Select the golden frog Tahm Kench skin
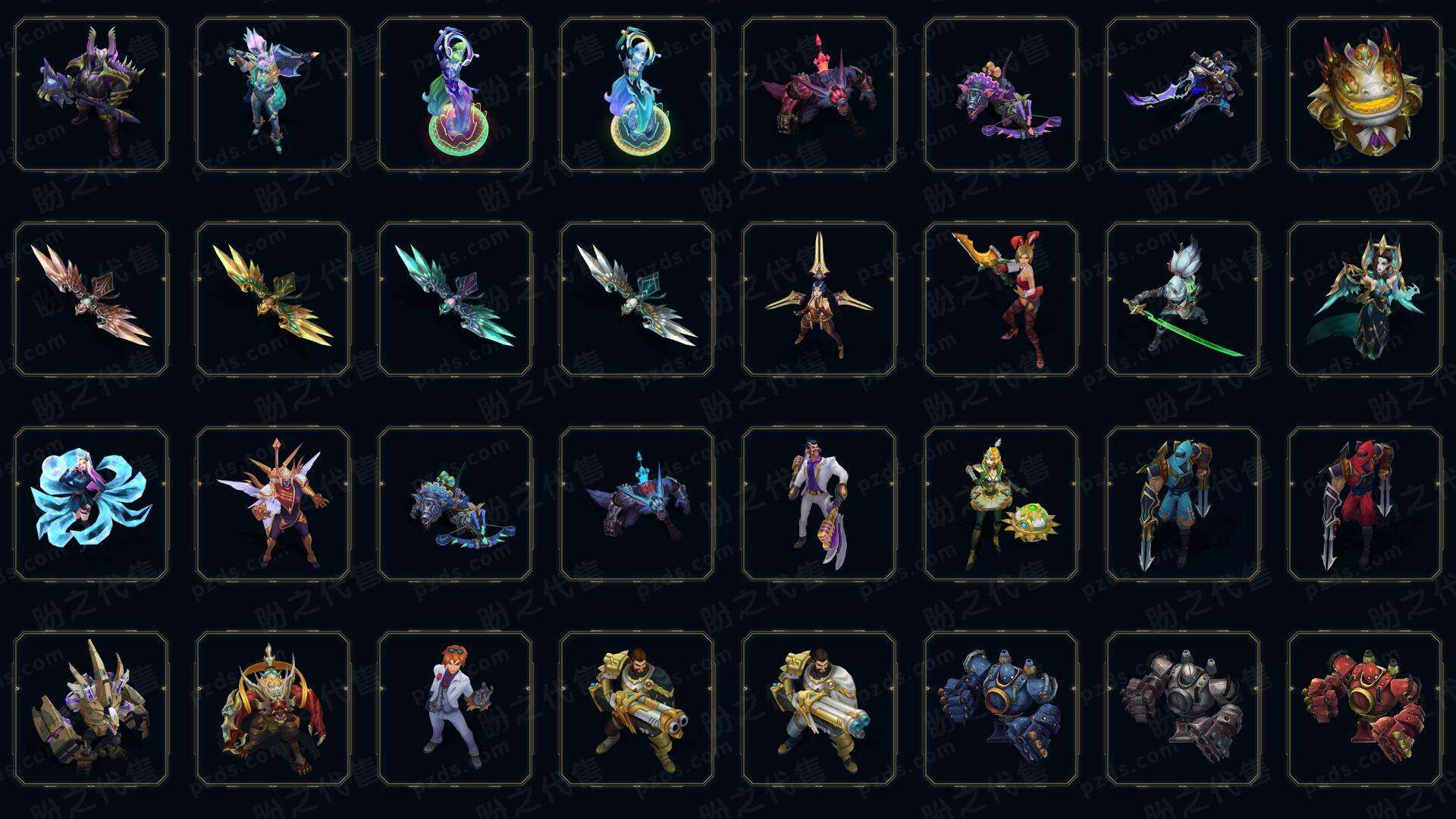 click(x=1364, y=95)
